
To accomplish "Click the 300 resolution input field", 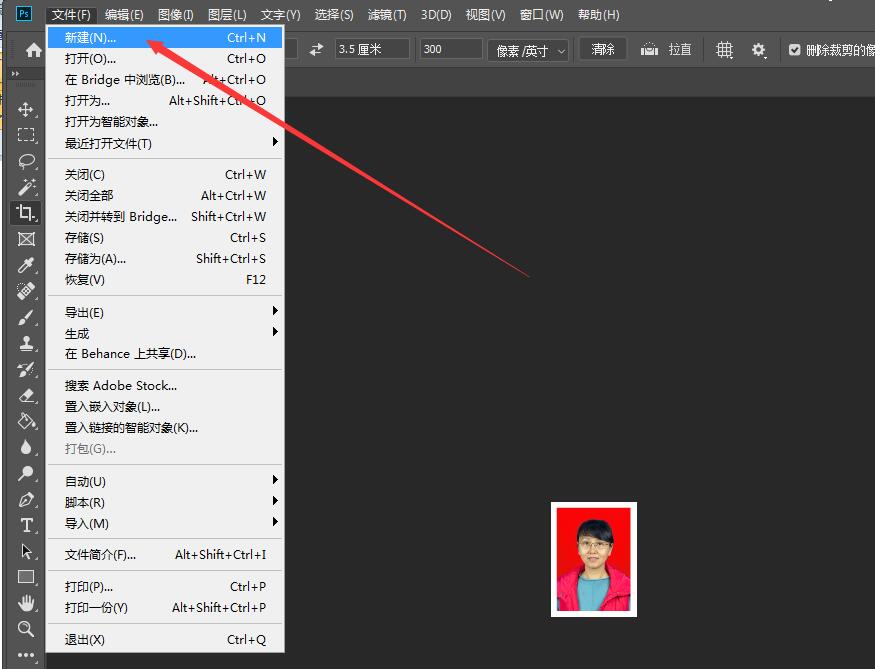I will point(450,49).
